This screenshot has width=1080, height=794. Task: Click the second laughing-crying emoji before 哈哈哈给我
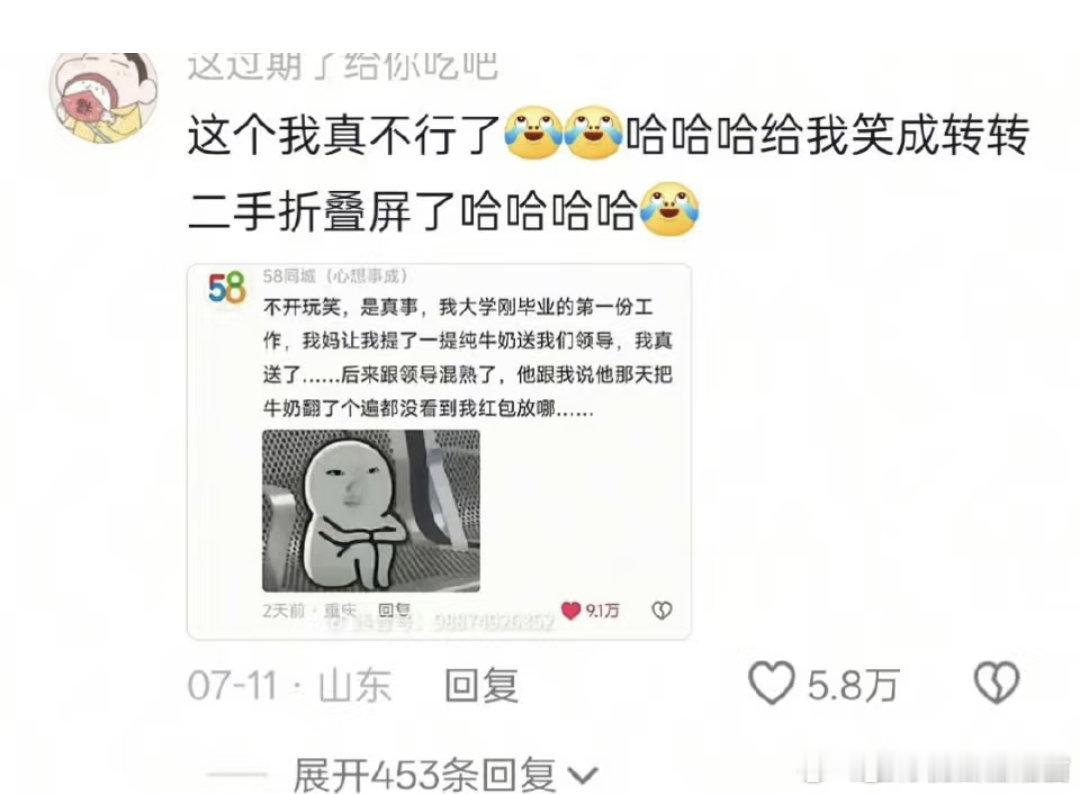[x=593, y=134]
